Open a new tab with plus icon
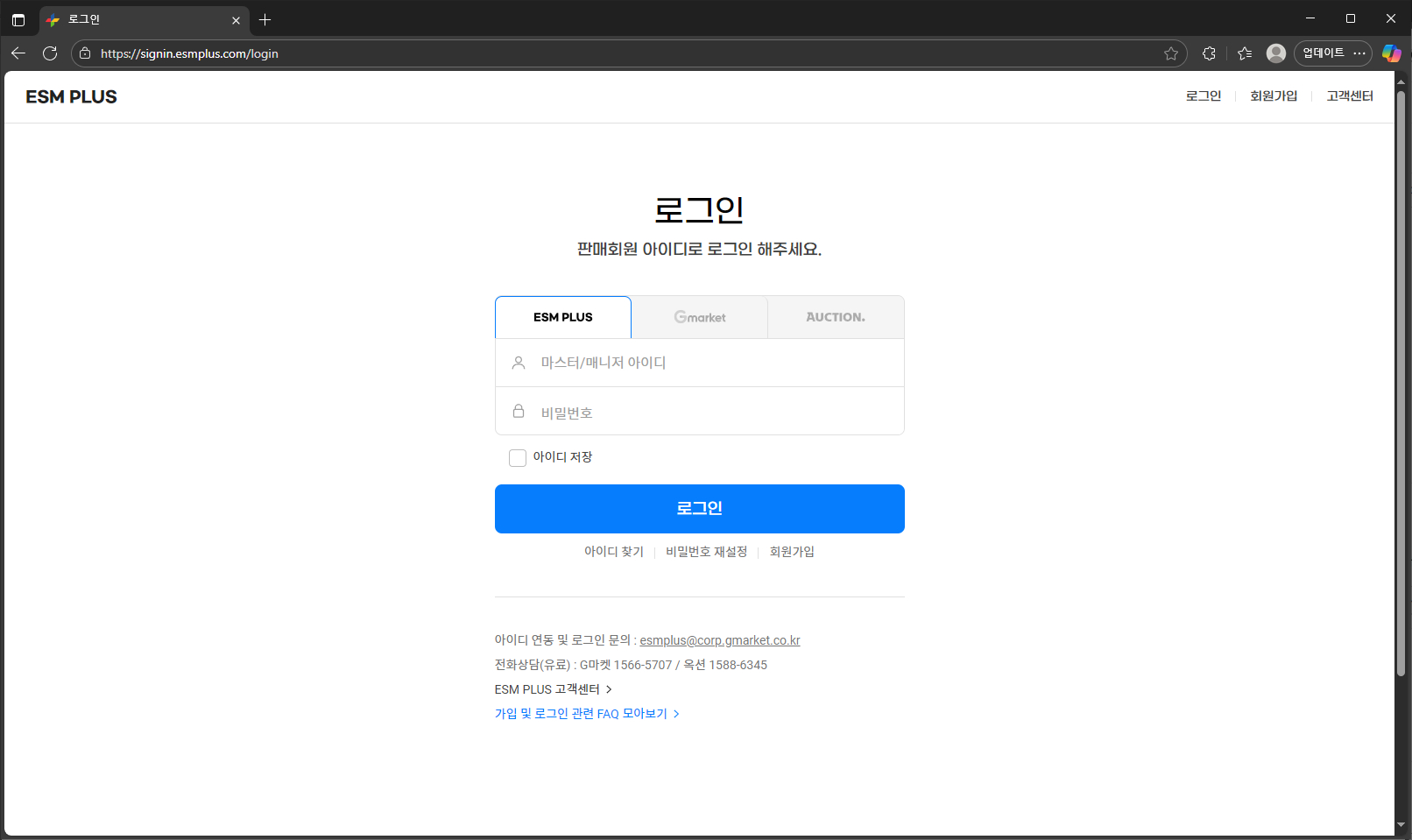This screenshot has height=840, width=1412. [265, 19]
